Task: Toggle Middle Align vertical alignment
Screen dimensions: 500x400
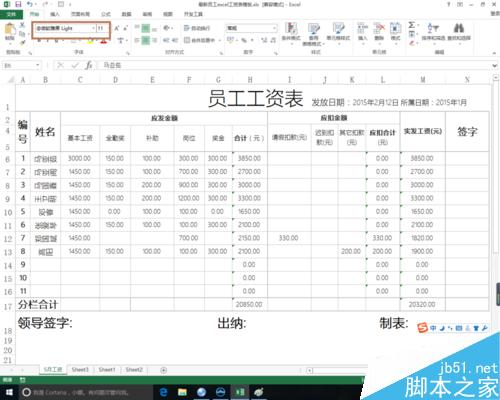Action: [146, 28]
